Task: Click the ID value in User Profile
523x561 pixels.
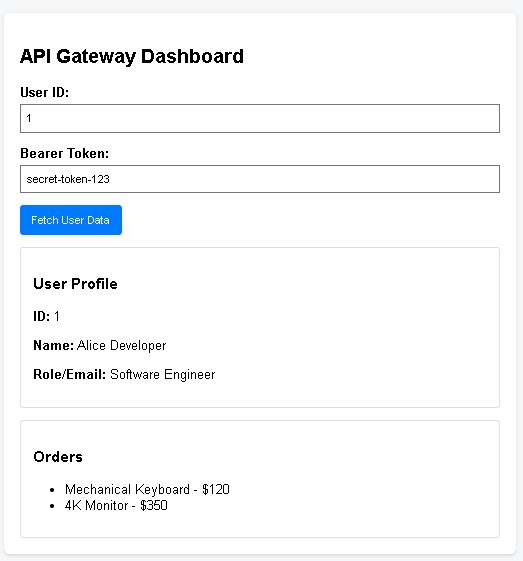Action: [x=57, y=316]
